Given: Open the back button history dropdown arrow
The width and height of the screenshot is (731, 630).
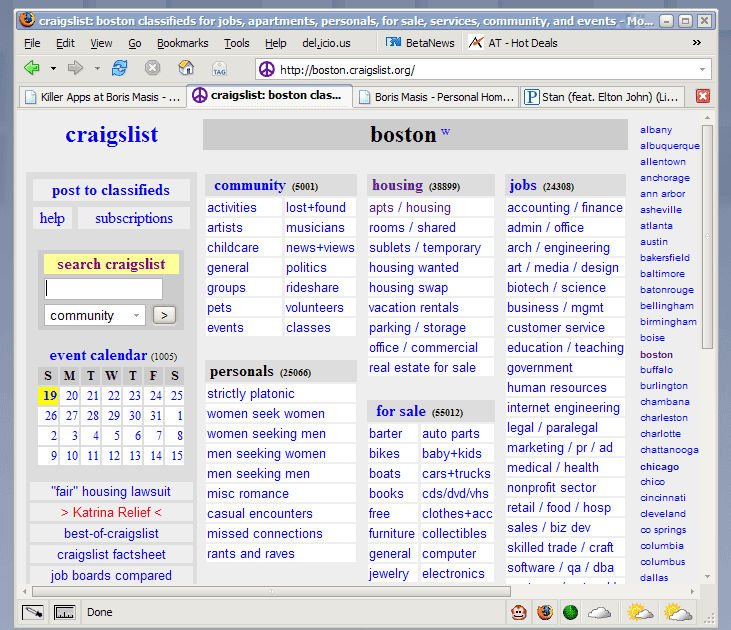Looking at the screenshot, I should 51,69.
